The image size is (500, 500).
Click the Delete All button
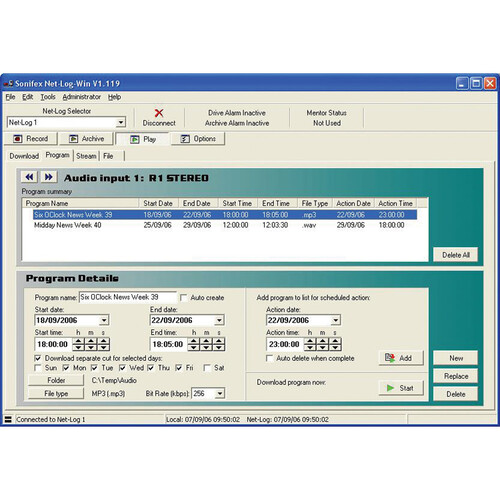click(x=455, y=255)
